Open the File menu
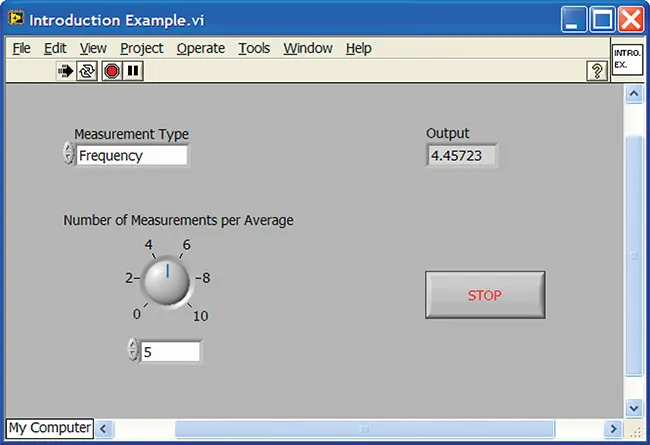 (22, 48)
